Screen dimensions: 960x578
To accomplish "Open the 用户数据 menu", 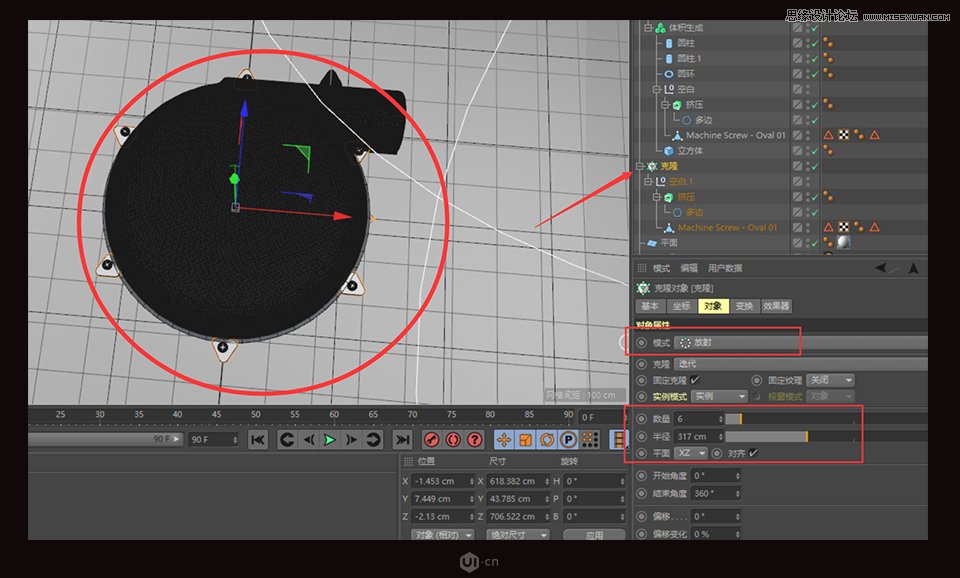I will coord(725,268).
